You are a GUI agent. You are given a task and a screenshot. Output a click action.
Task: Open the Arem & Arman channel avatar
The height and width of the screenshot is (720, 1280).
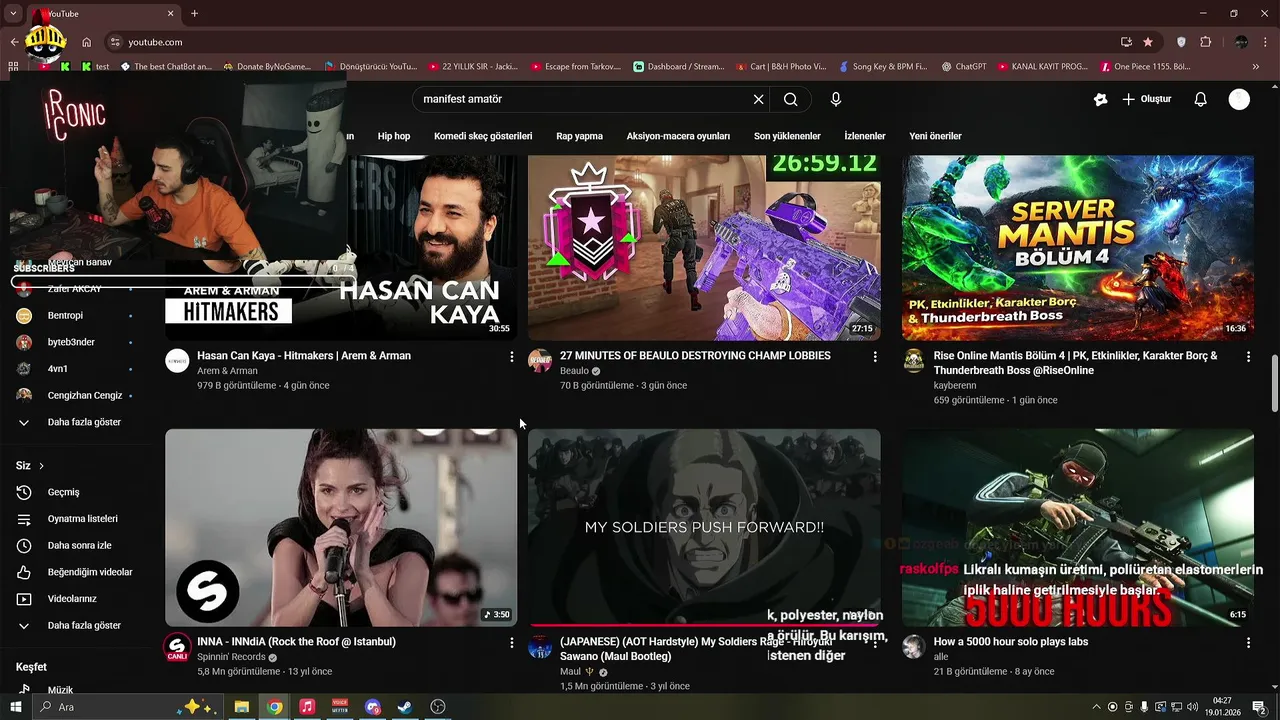tap(177, 361)
